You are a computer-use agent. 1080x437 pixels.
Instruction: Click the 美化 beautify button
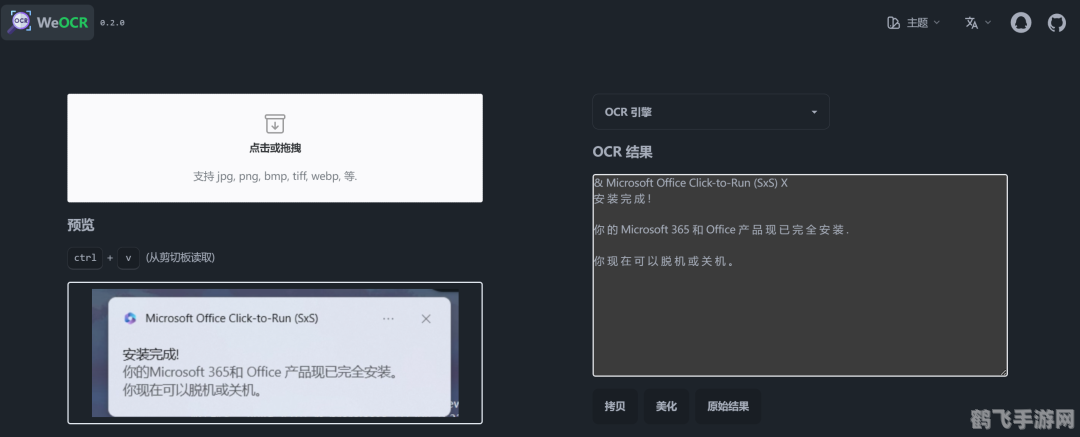(x=666, y=406)
